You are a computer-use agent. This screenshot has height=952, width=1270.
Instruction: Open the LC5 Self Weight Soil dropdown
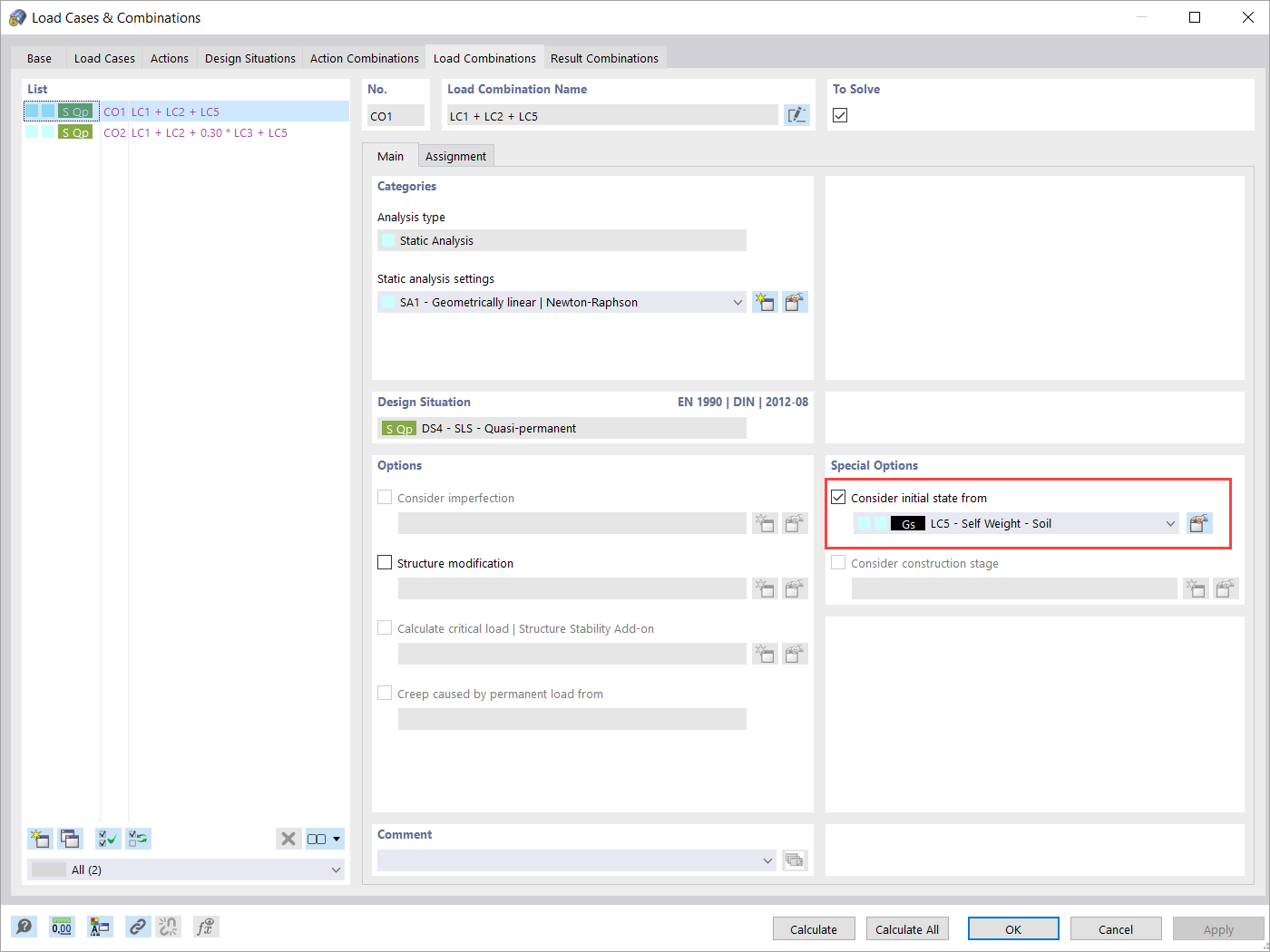coord(1170,523)
